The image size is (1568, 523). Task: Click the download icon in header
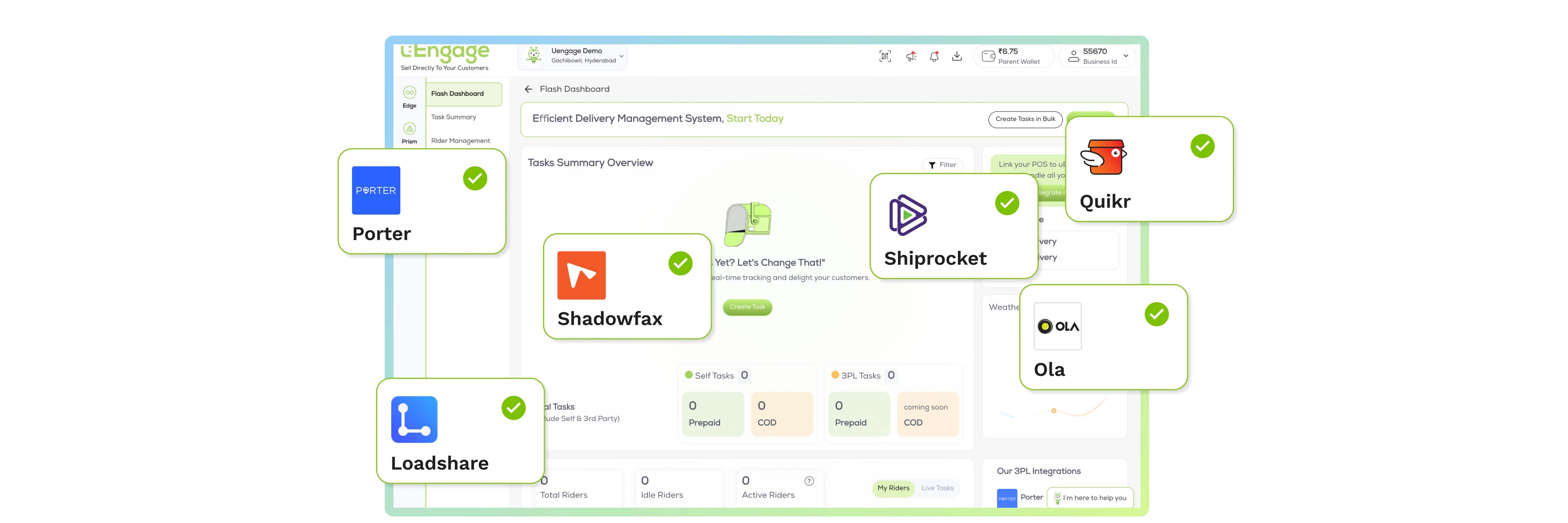pyautogui.click(x=957, y=57)
